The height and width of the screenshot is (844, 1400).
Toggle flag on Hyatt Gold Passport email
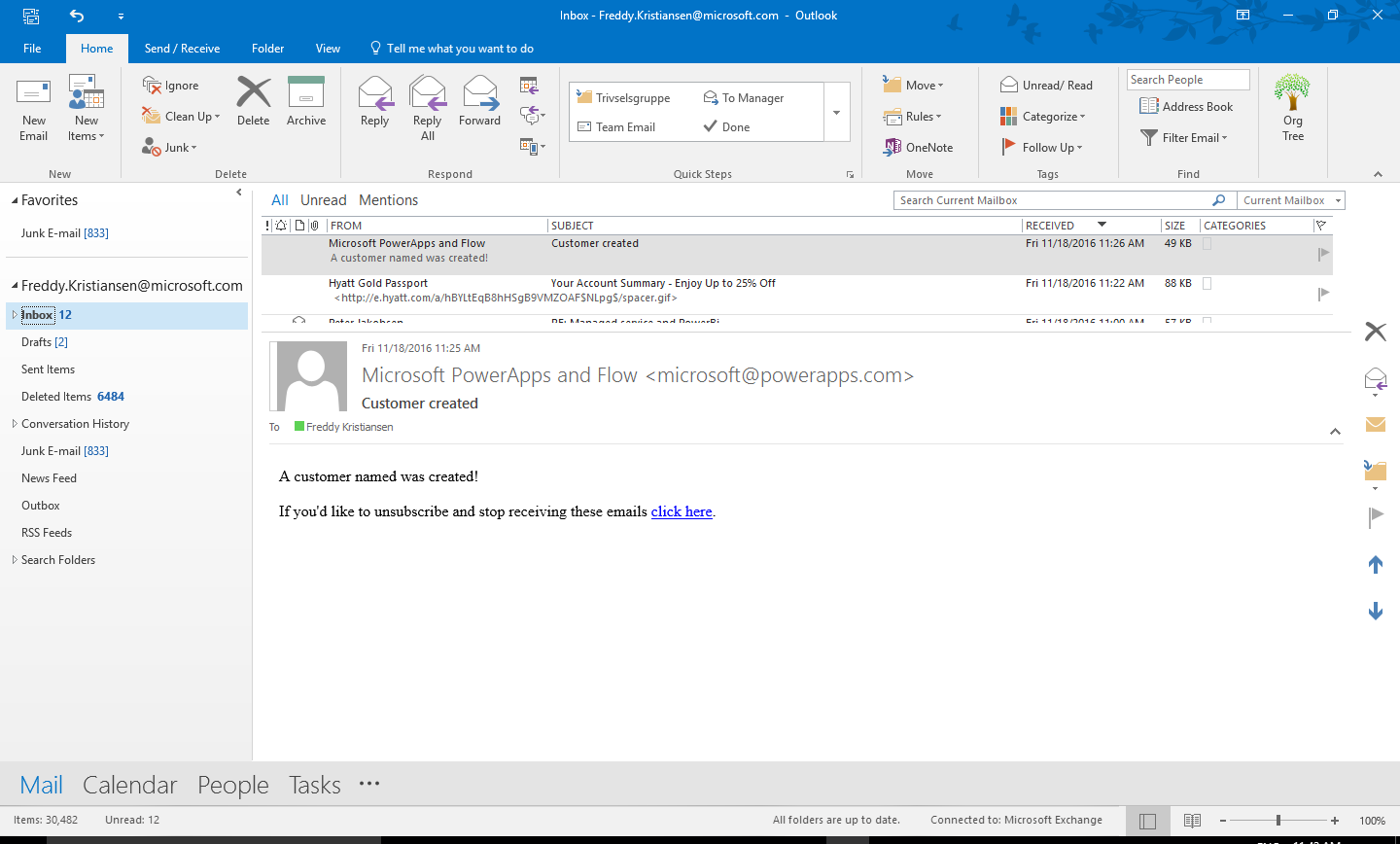click(x=1323, y=293)
